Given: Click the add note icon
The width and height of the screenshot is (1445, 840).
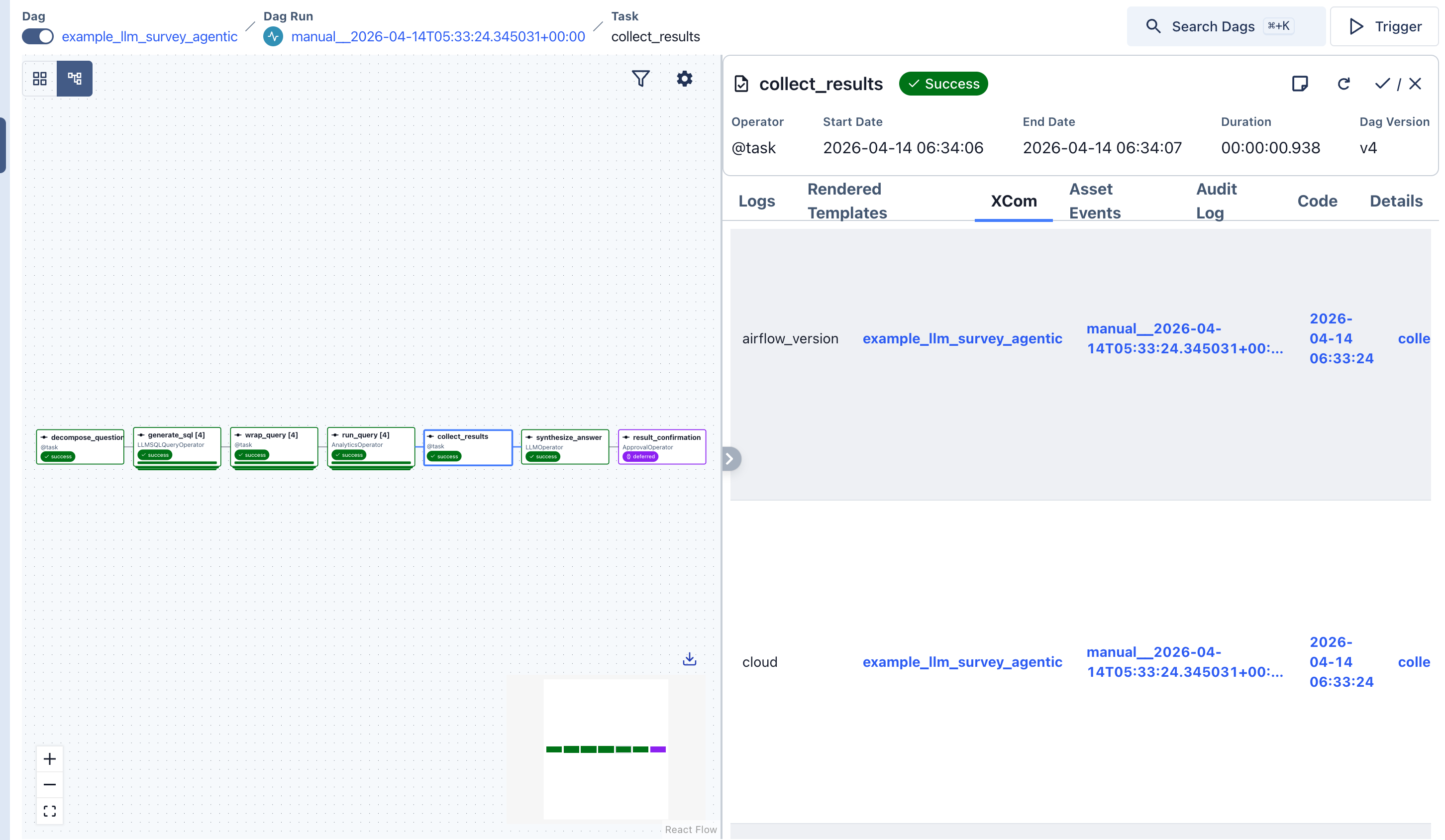Looking at the screenshot, I should coord(1299,84).
